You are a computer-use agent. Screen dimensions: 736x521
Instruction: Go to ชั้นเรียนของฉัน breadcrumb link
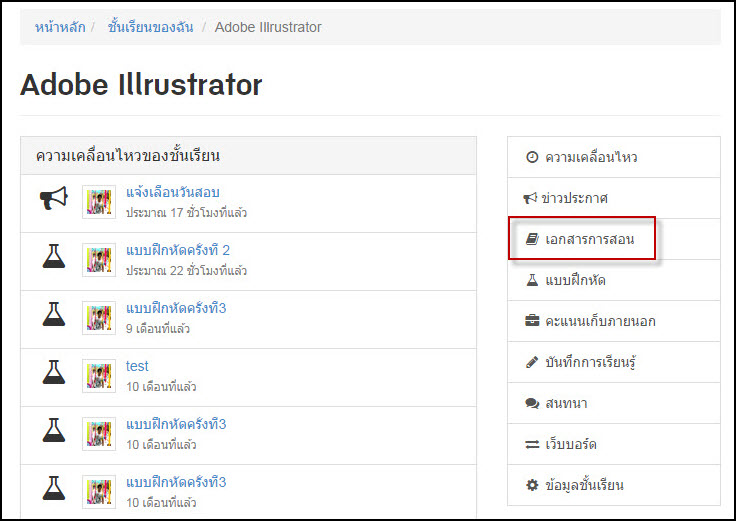[x=150, y=27]
